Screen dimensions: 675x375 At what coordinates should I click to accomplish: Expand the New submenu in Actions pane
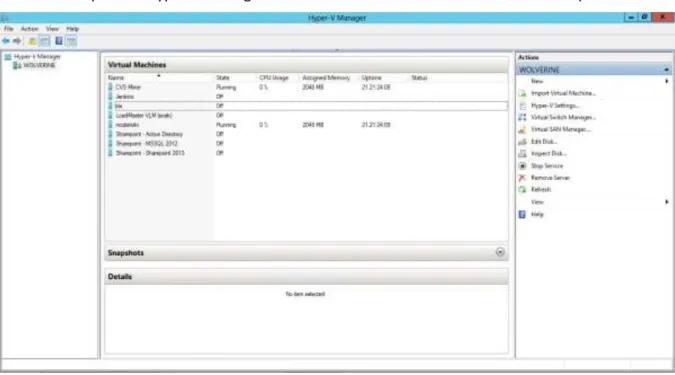594,81
